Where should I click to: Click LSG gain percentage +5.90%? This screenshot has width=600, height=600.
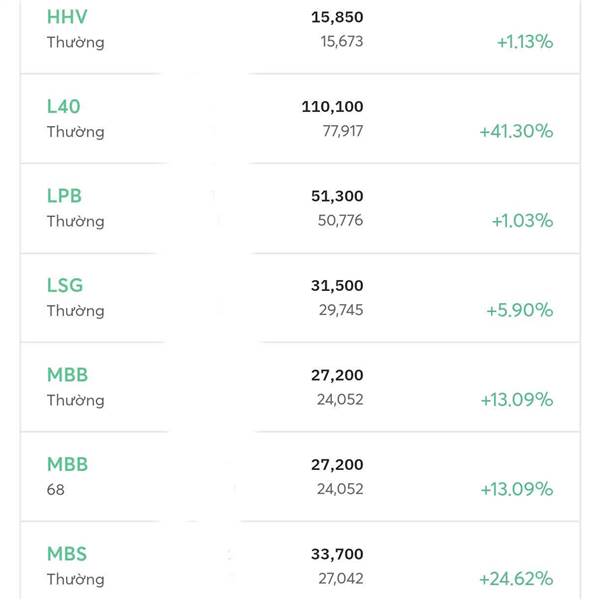[520, 310]
